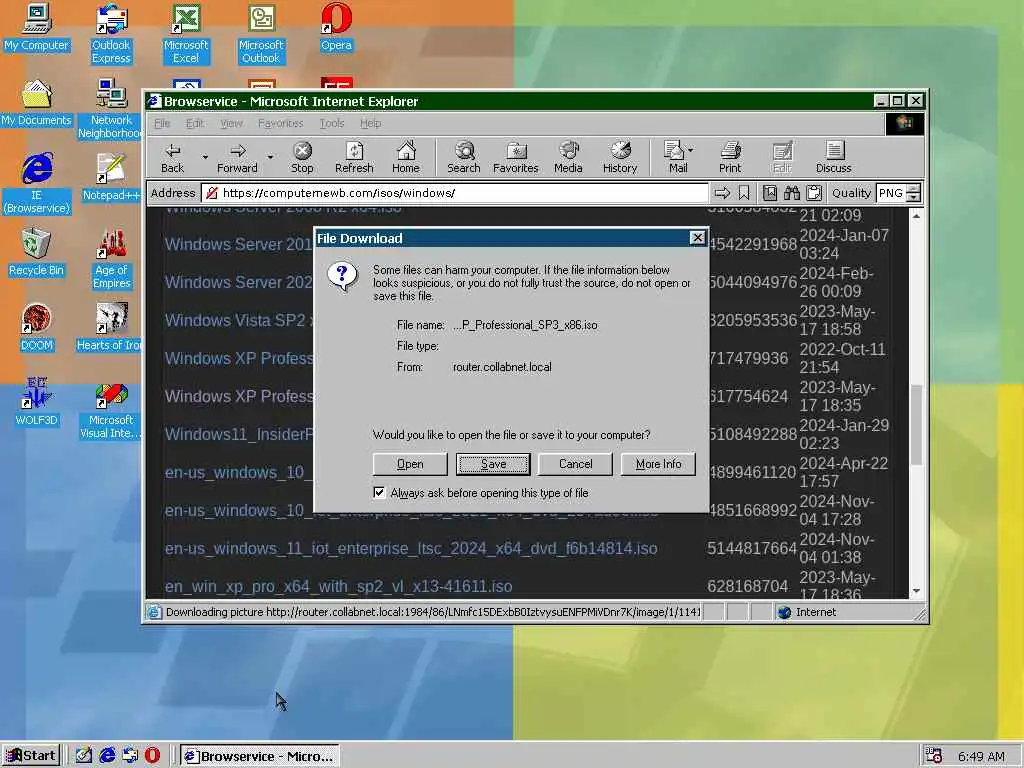This screenshot has width=1024, height=768.
Task: Open the View menu
Action: [x=231, y=123]
